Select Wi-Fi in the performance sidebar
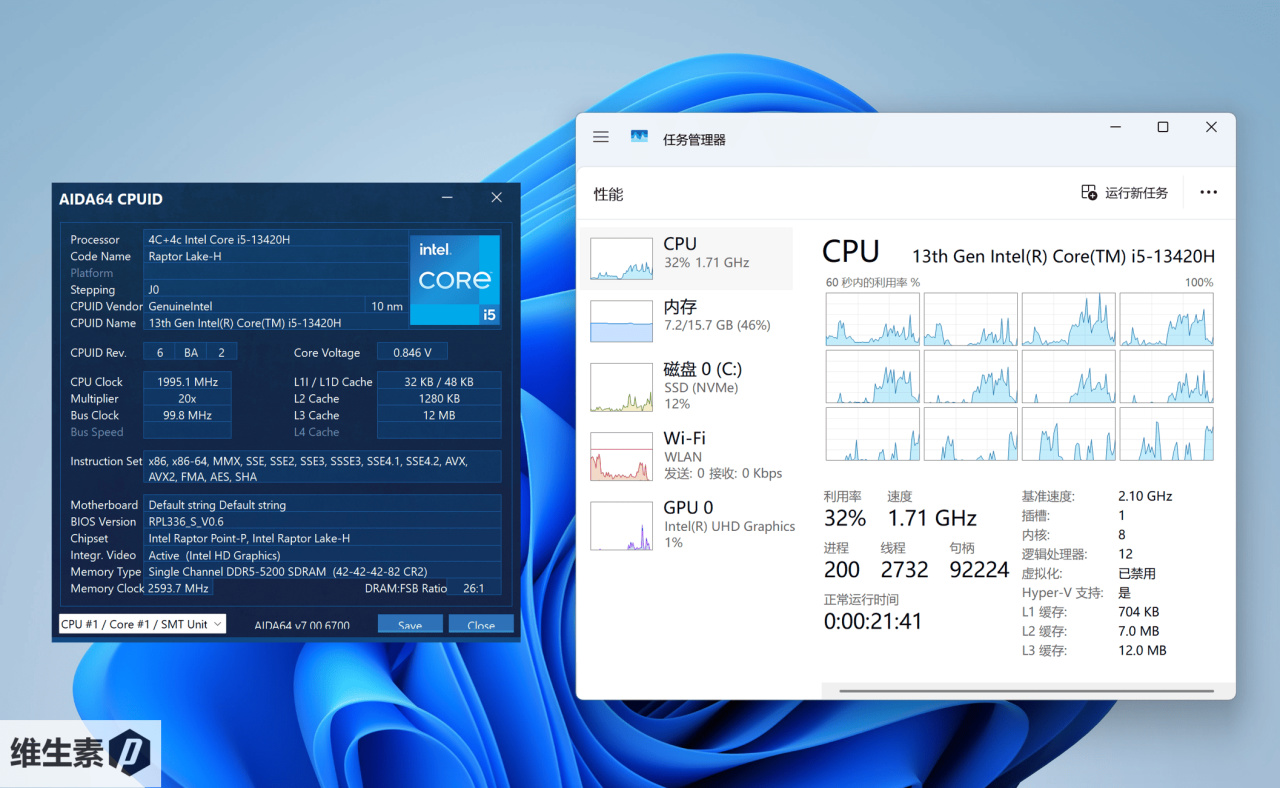The width and height of the screenshot is (1280, 788). pyautogui.click(x=686, y=456)
